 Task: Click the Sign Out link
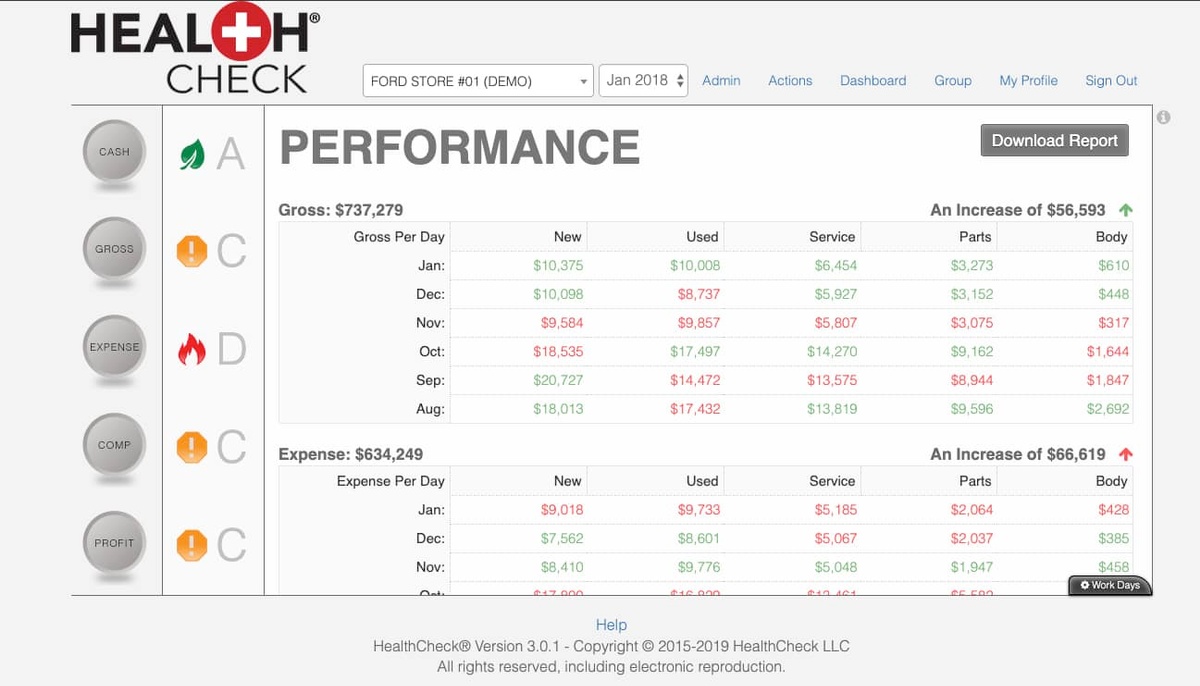1111,81
